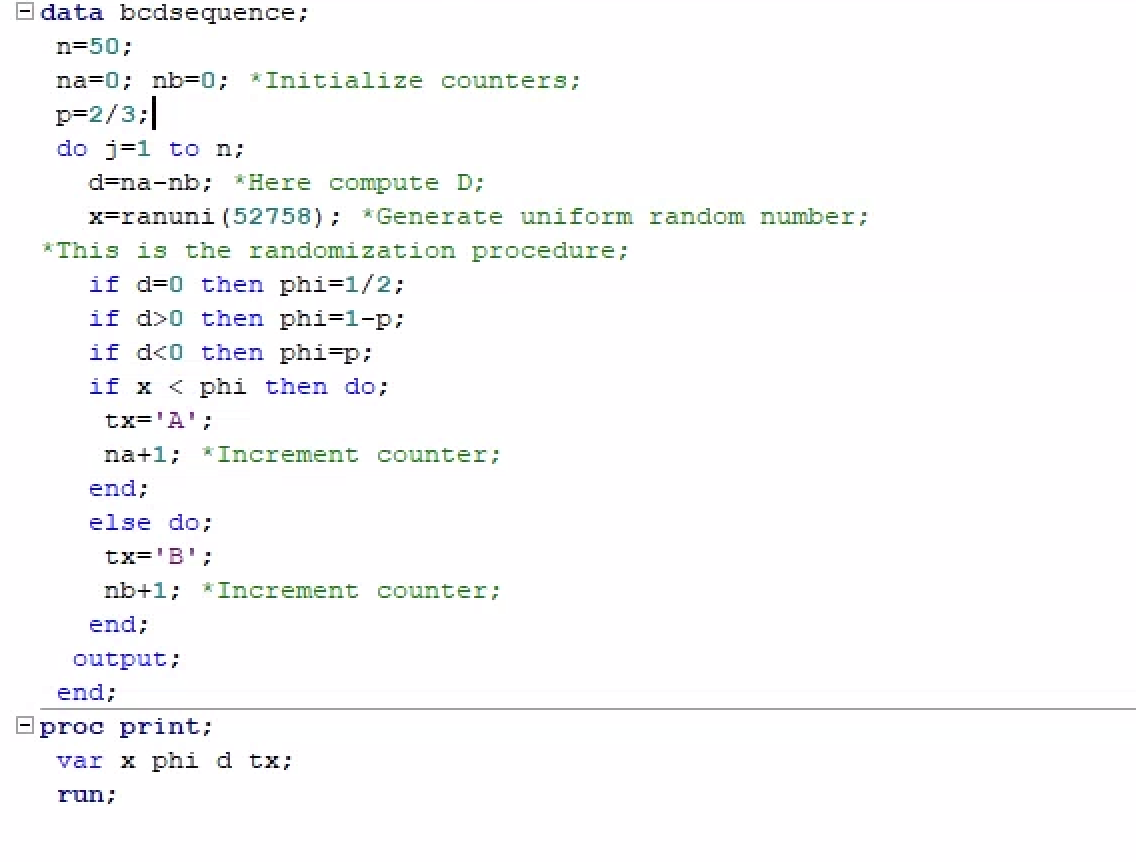Place cursor after p=2/3 statement
Screen dimensions: 1136x862
[152, 114]
